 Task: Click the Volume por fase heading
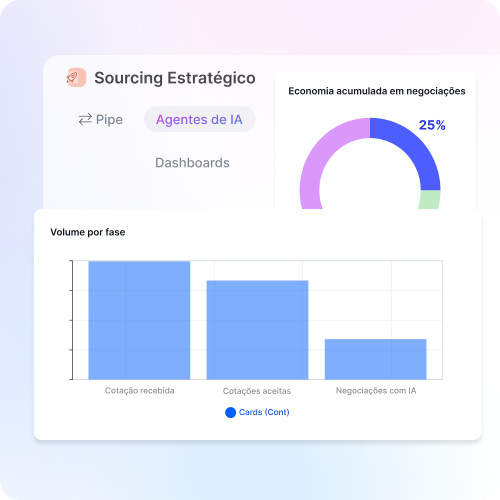click(x=88, y=232)
